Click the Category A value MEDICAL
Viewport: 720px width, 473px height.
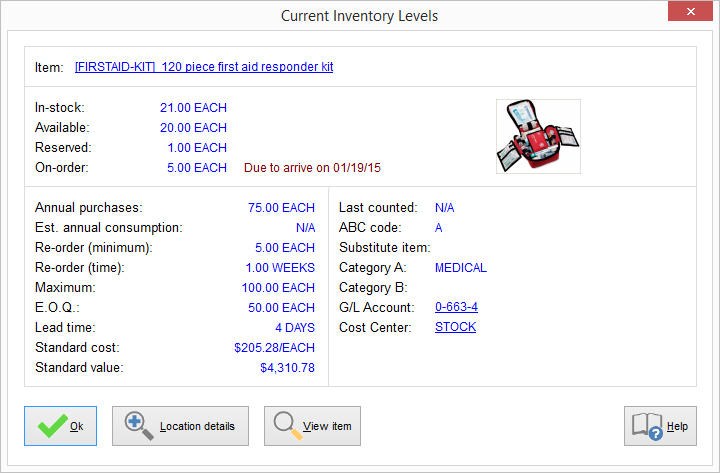[x=461, y=268]
